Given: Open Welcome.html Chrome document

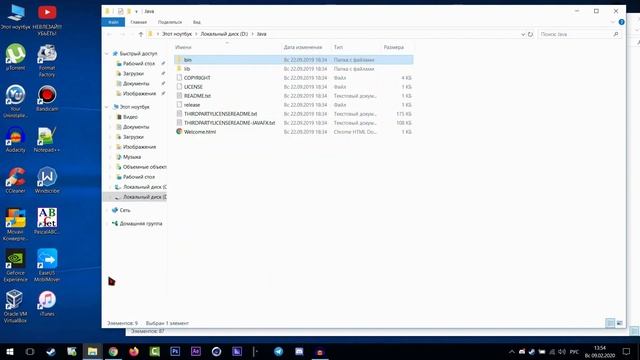Looking at the screenshot, I should pyautogui.click(x=294, y=131).
